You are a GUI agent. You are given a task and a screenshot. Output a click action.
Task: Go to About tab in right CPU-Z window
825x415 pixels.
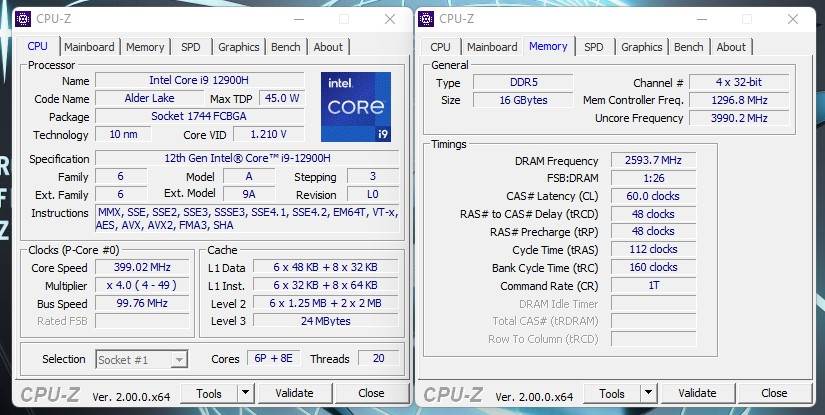[x=731, y=47]
